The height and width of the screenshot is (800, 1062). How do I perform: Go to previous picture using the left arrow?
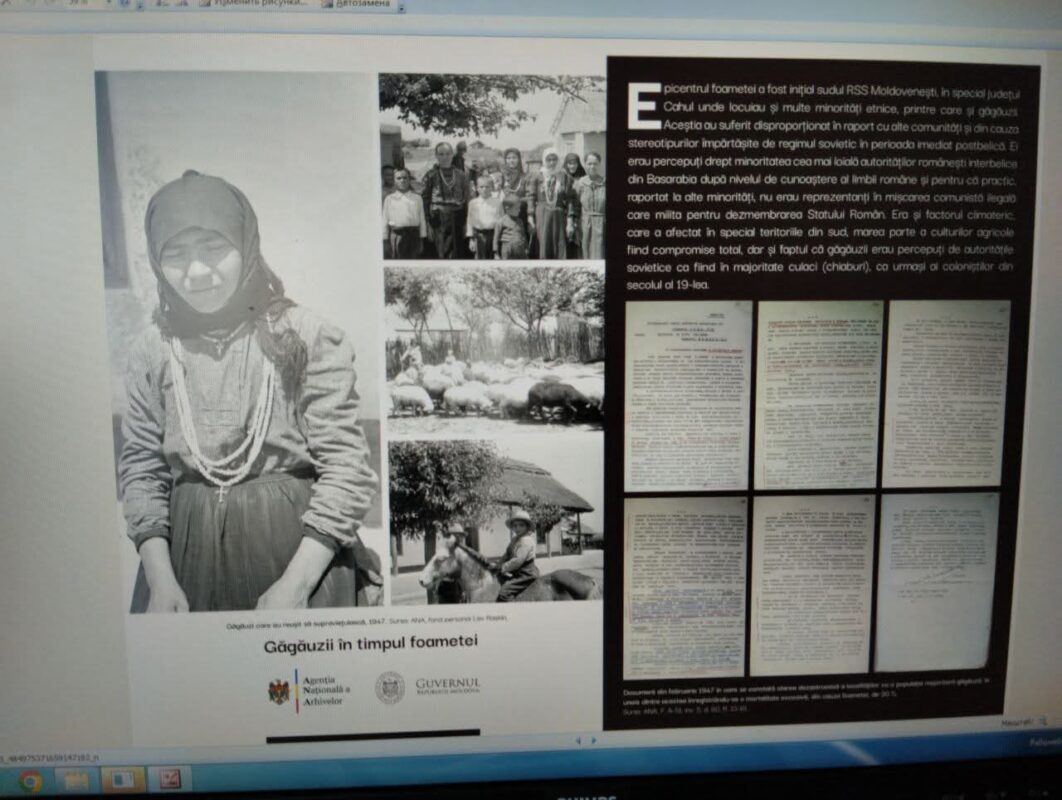pyautogui.click(x=577, y=741)
